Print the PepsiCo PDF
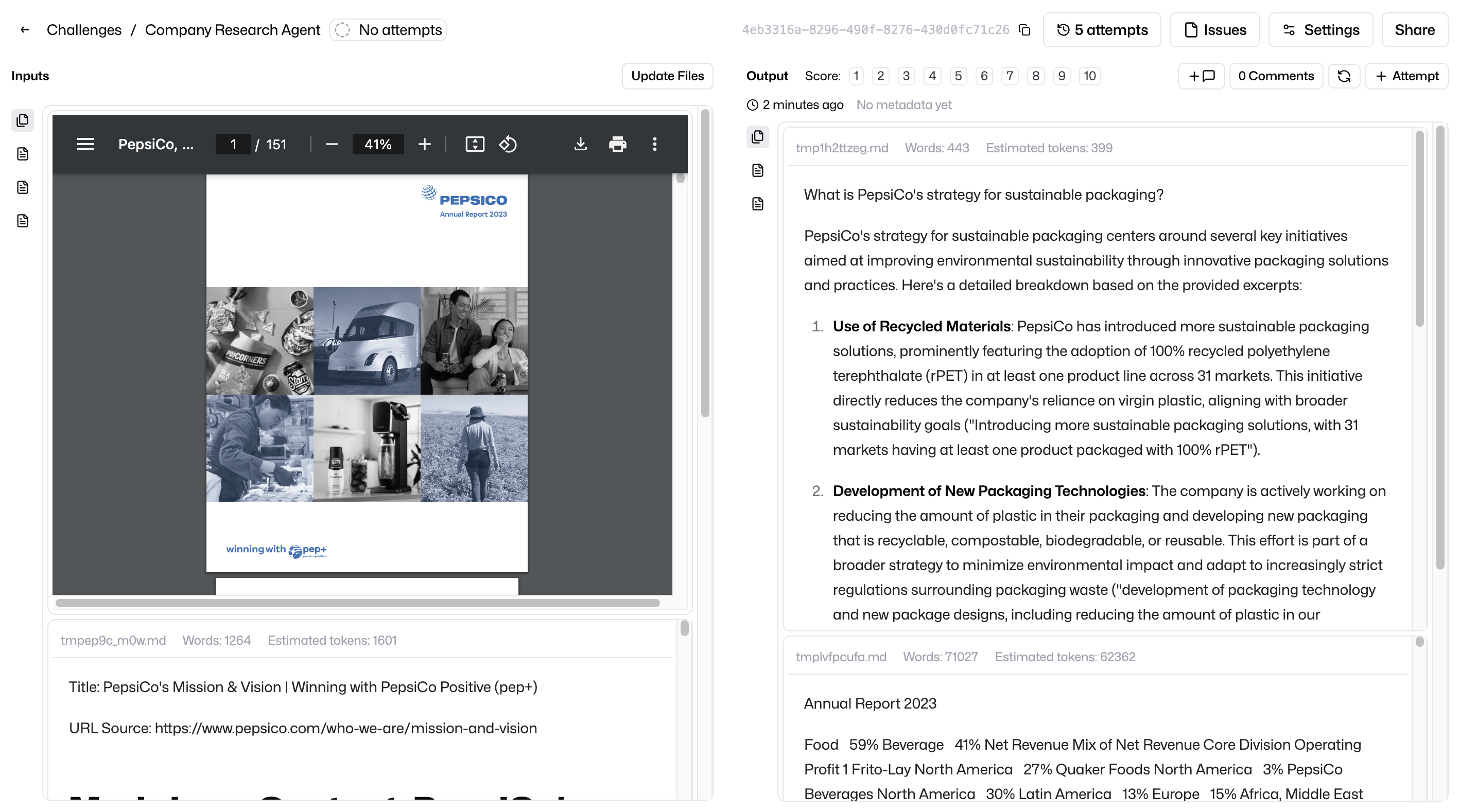 click(x=617, y=144)
